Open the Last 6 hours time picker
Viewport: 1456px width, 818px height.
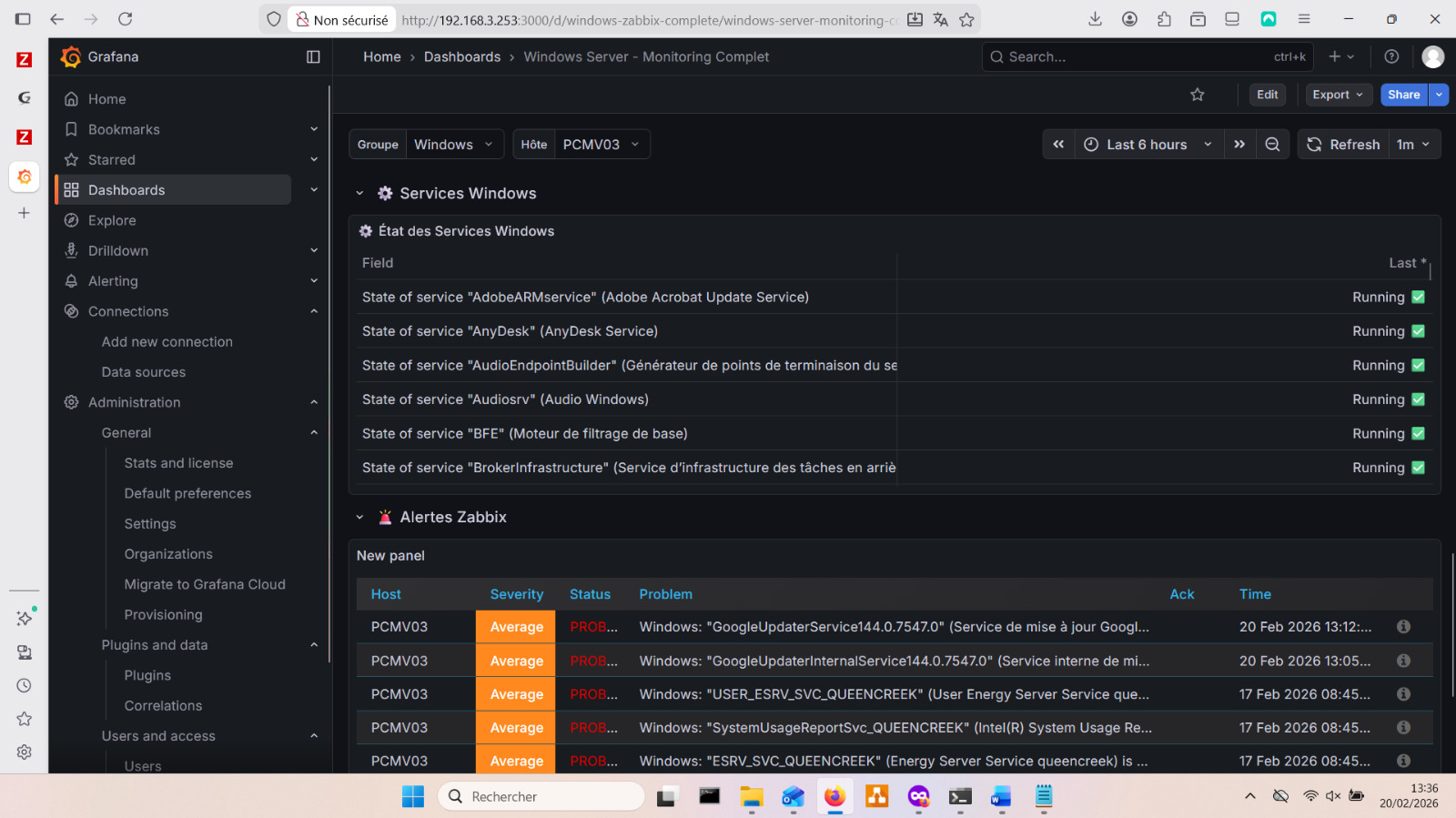1148,145
